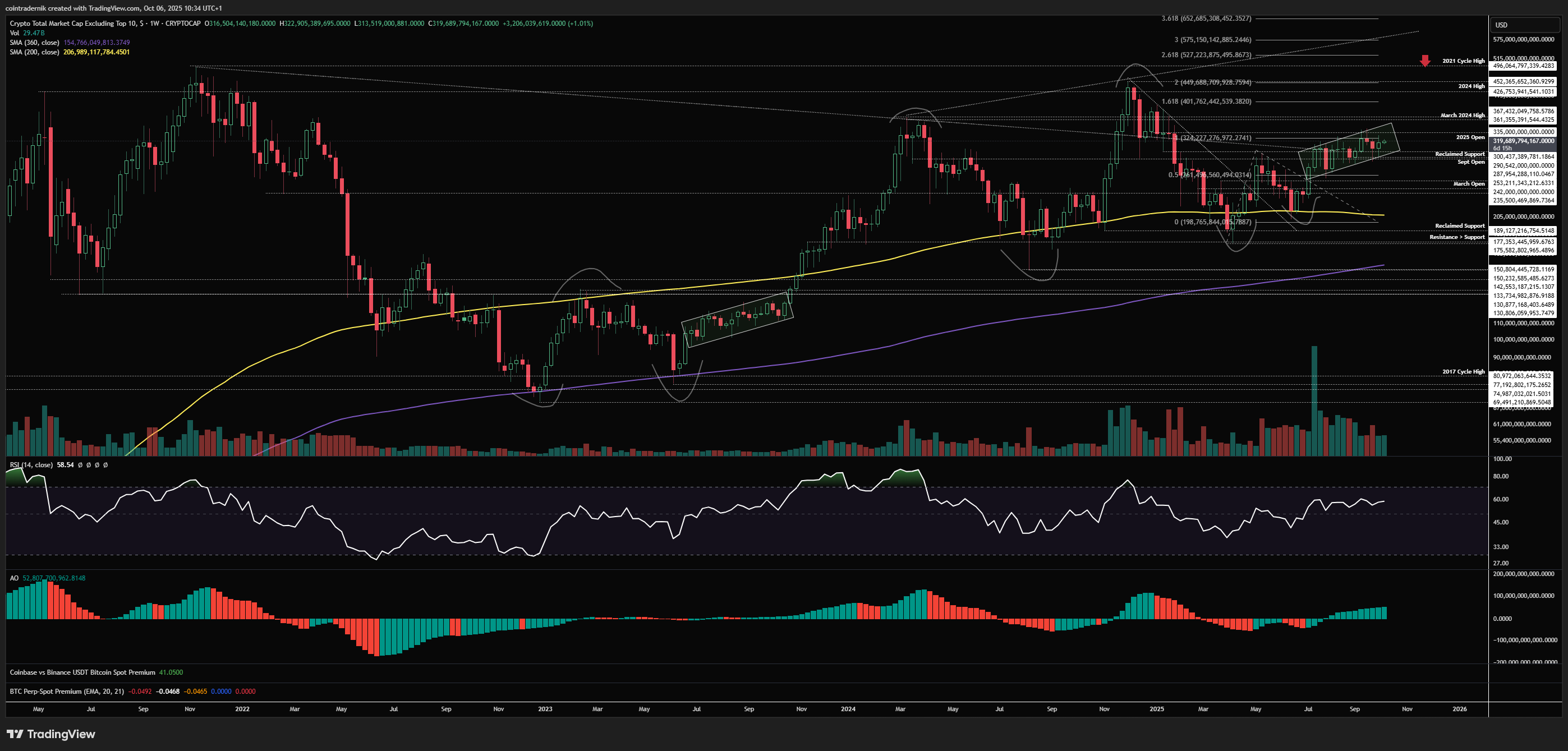Screen dimensions: 1568x751
Task: Select the Vol indicator legend
Action: pyautogui.click(x=15, y=33)
